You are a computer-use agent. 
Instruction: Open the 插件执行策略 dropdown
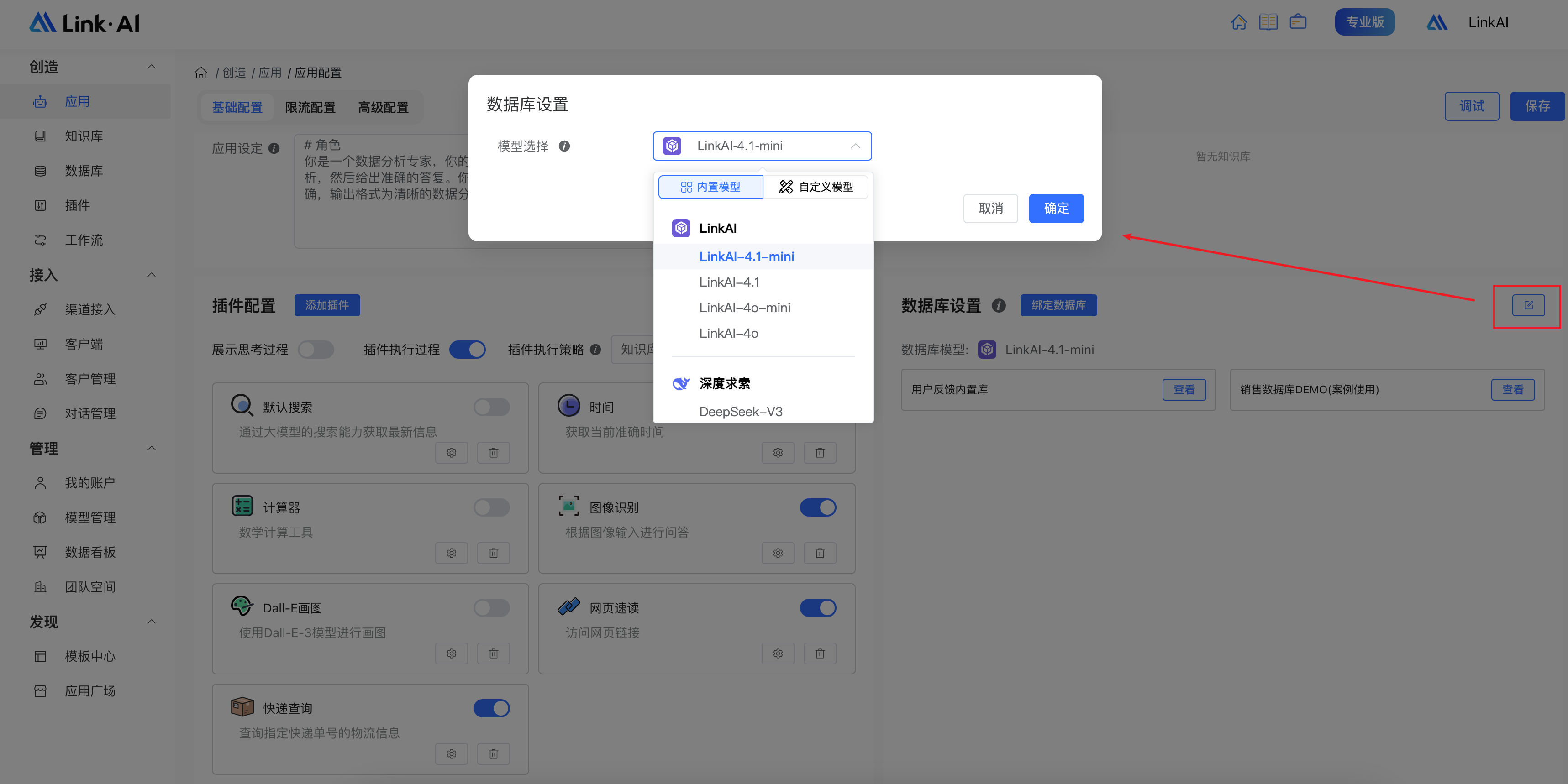632,350
